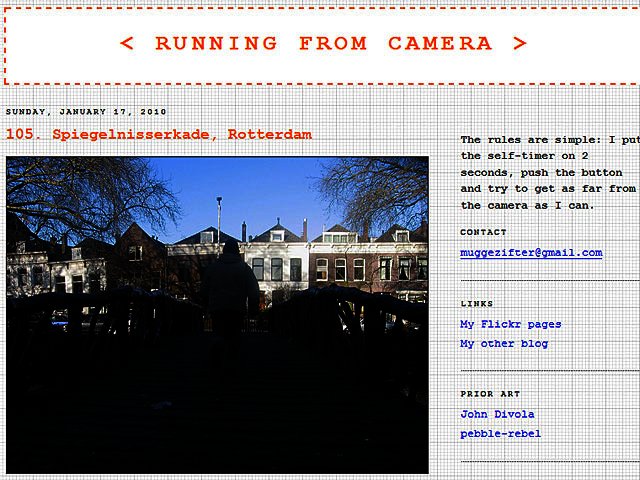Open the My Flickr pages link
The width and height of the screenshot is (640, 480).
click(x=510, y=324)
